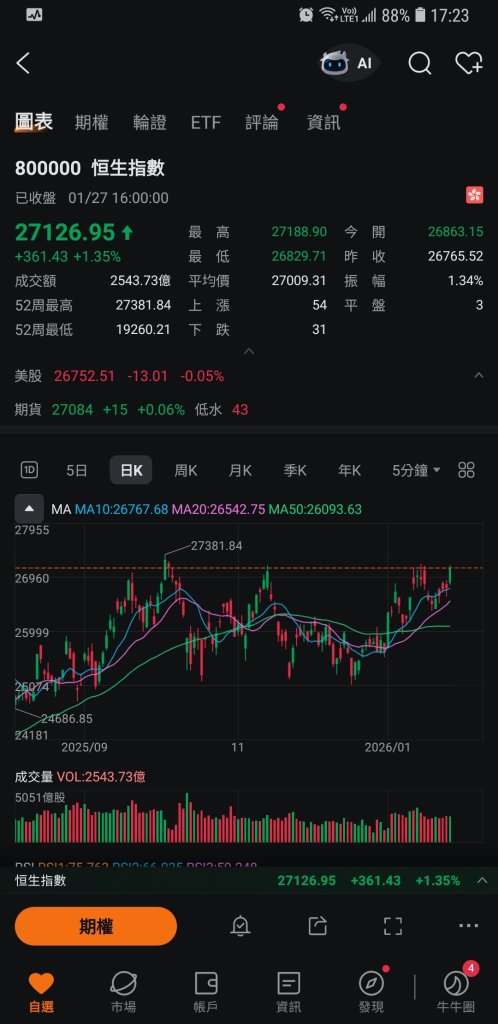Tap the alarm clock status icon
The image size is (498, 1024).
(x=305, y=14)
